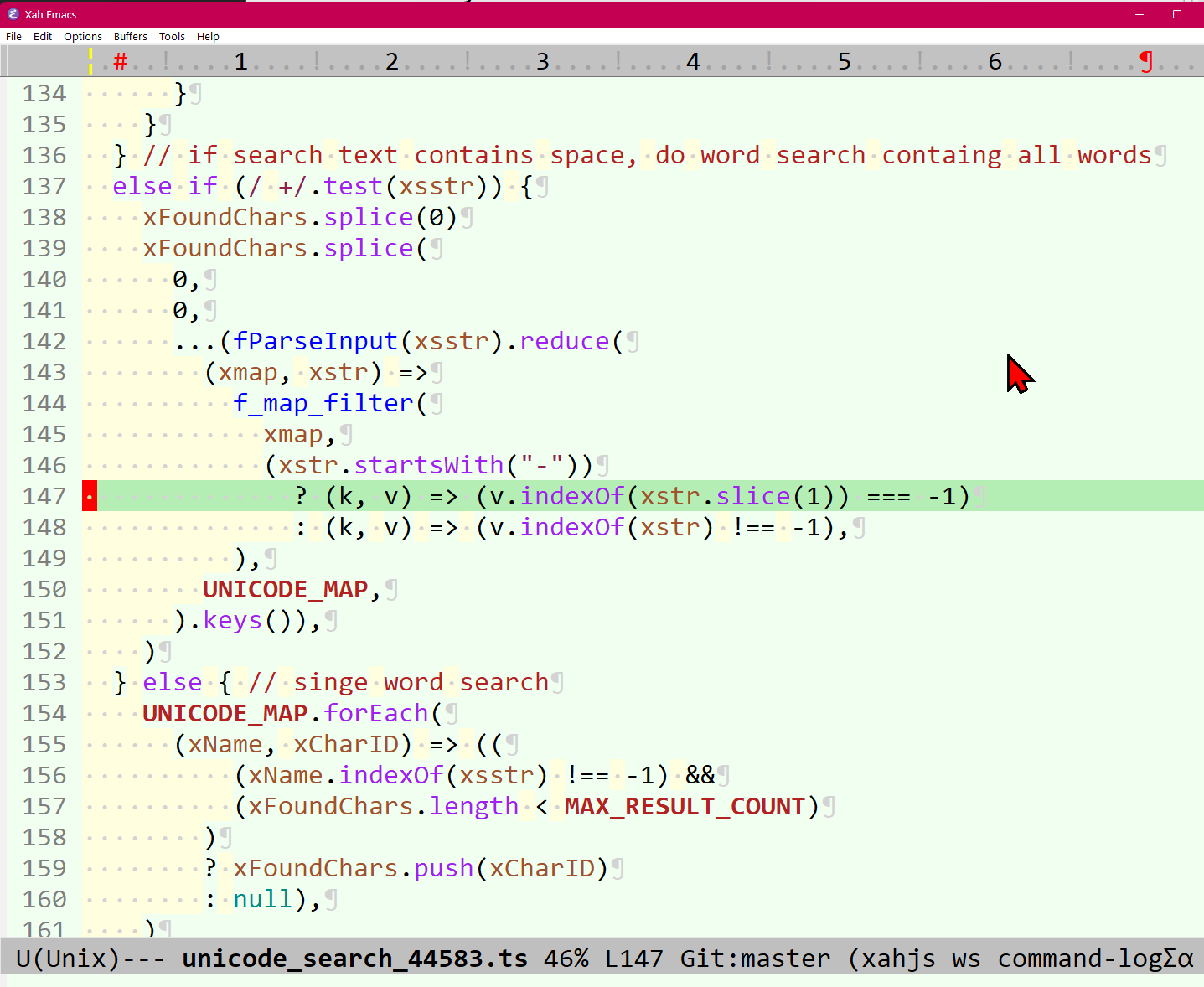Open the Edit menu
Viewport: 1204px width, 987px height.
coord(42,36)
